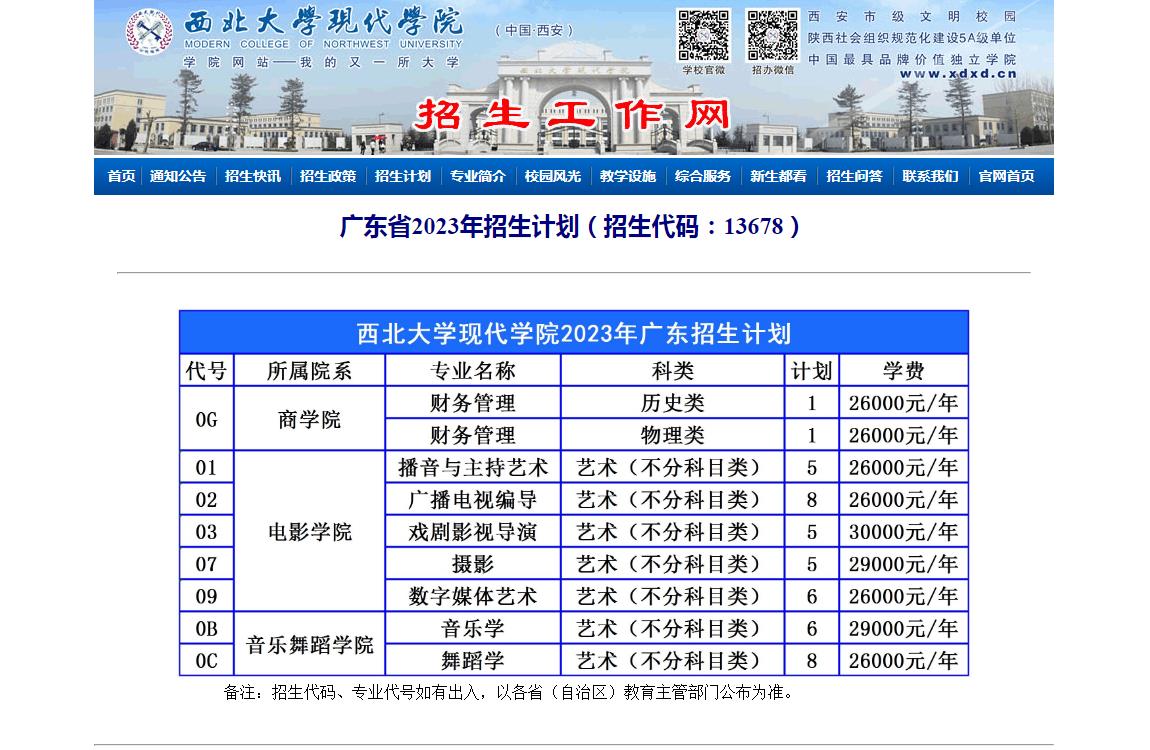Click the 29000元/年 fee in 摄影 row
The height and width of the screenshot is (750, 1150).
(x=904, y=564)
